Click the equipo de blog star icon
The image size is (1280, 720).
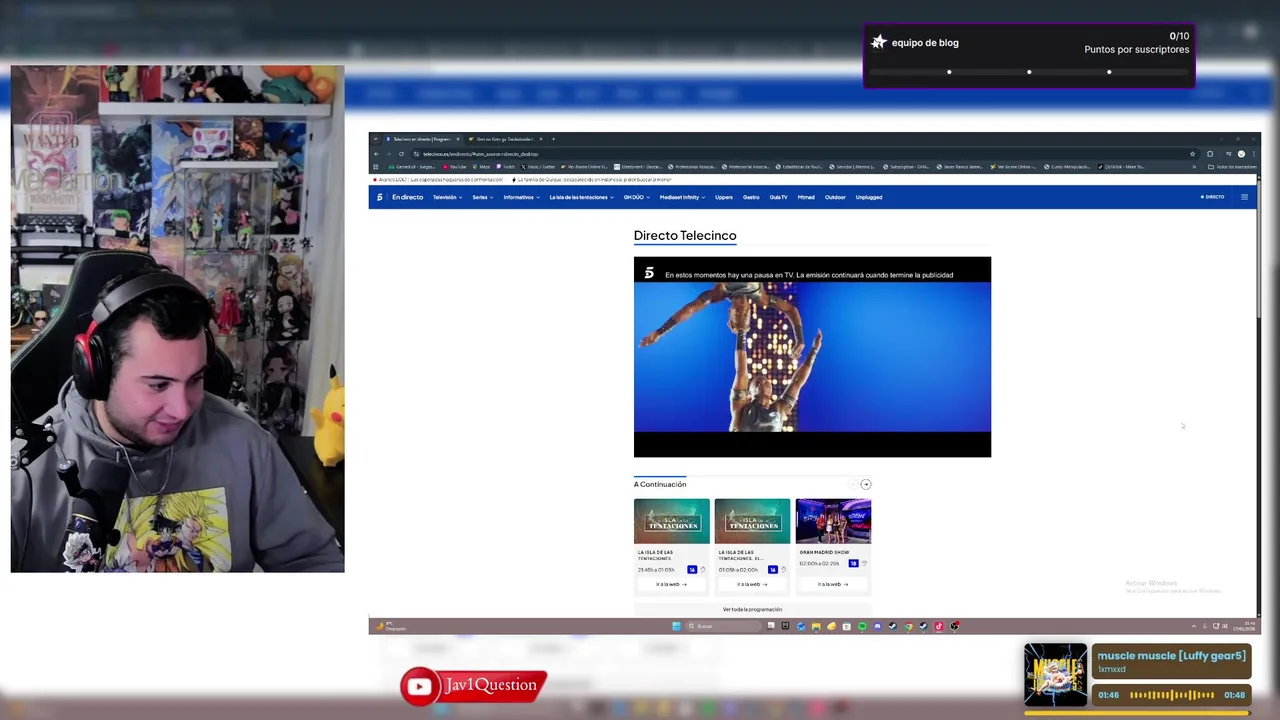[x=878, y=42]
